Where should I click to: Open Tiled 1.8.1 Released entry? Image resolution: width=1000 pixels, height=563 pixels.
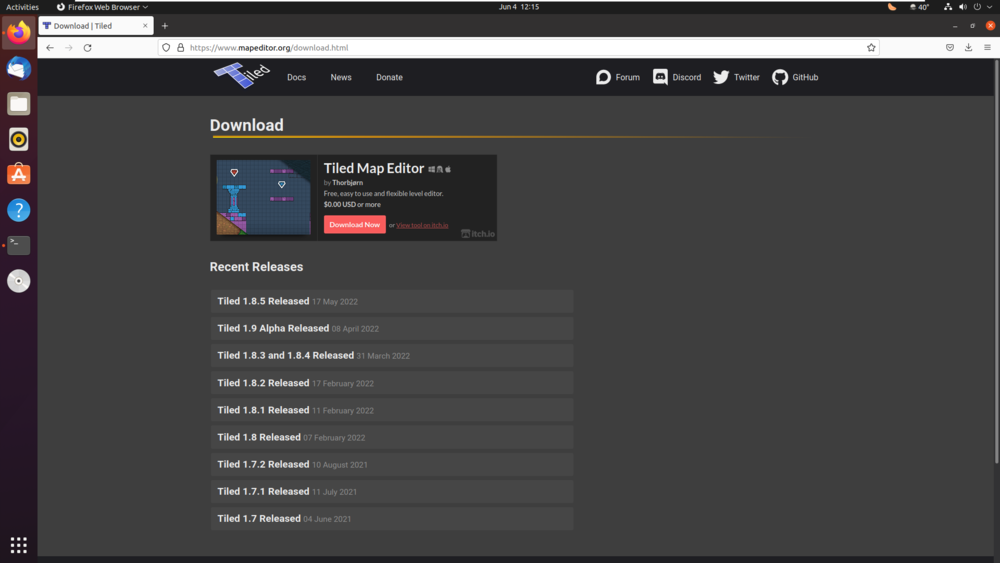click(392, 410)
